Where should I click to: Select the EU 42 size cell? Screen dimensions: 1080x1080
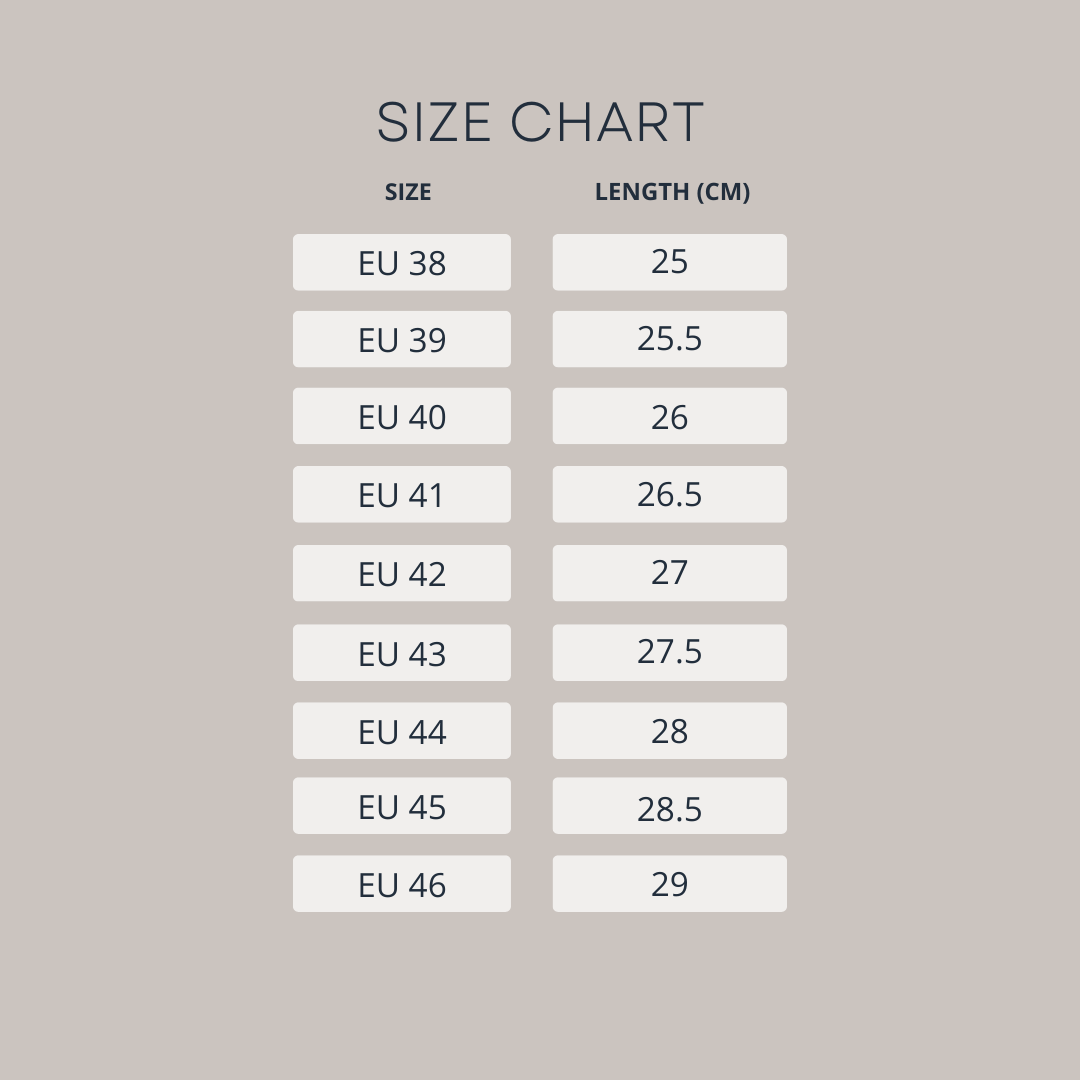point(401,573)
